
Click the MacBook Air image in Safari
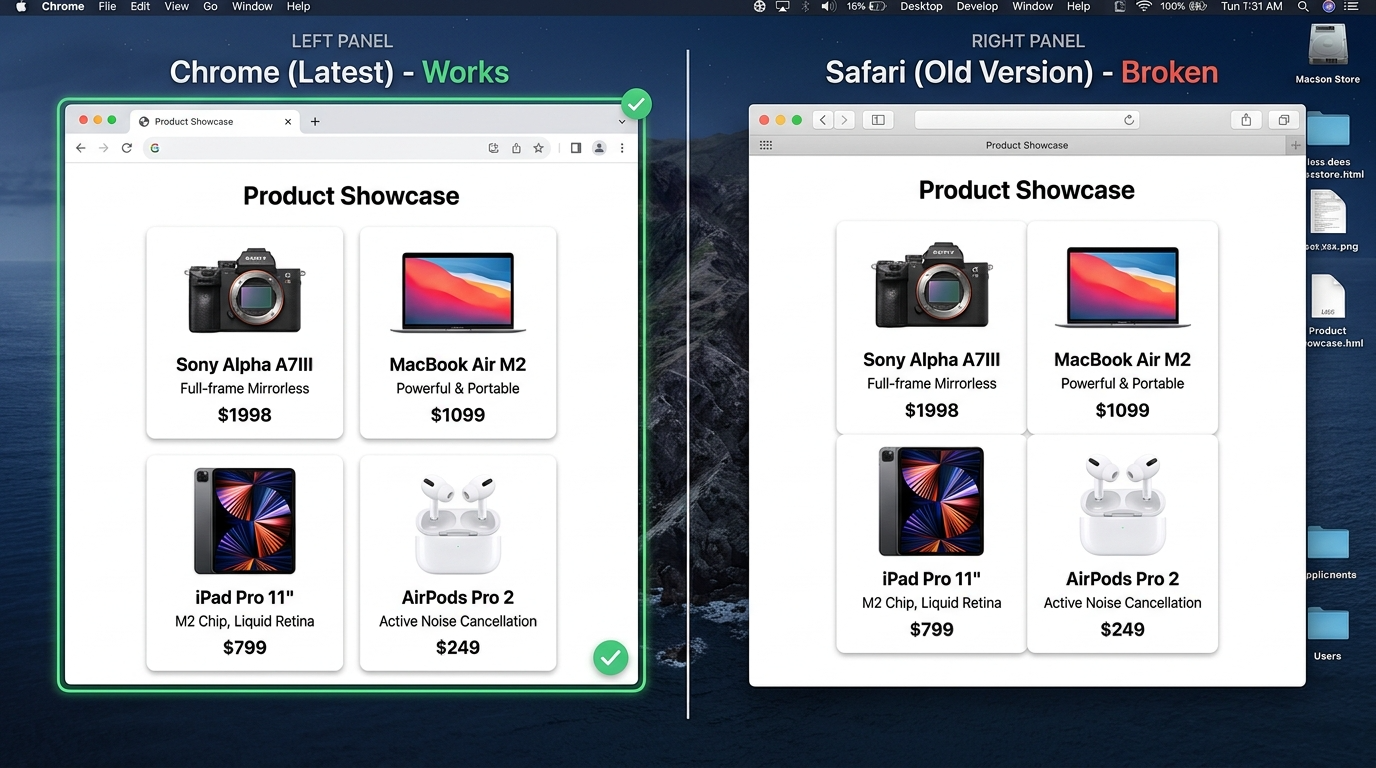[1123, 287]
